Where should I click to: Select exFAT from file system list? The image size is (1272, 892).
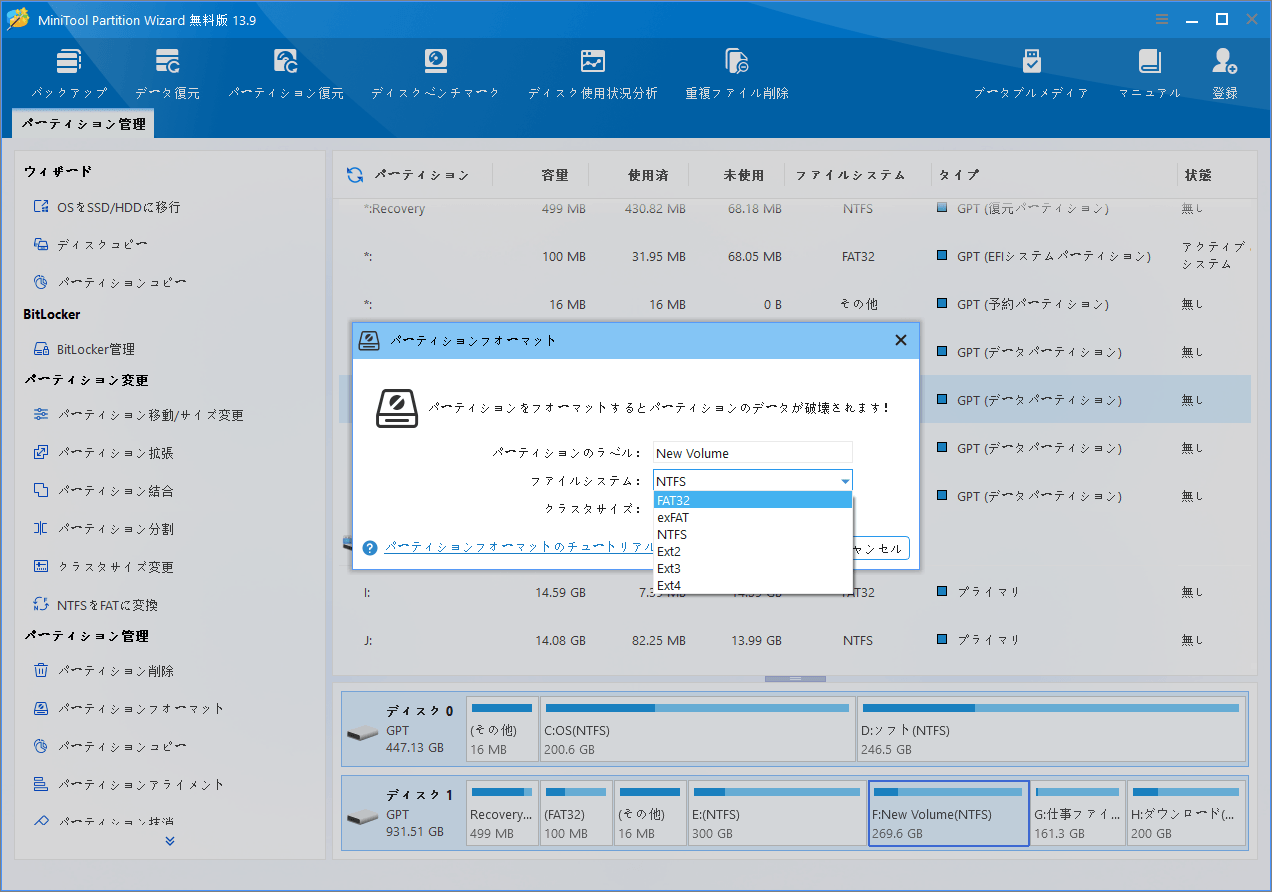753,518
